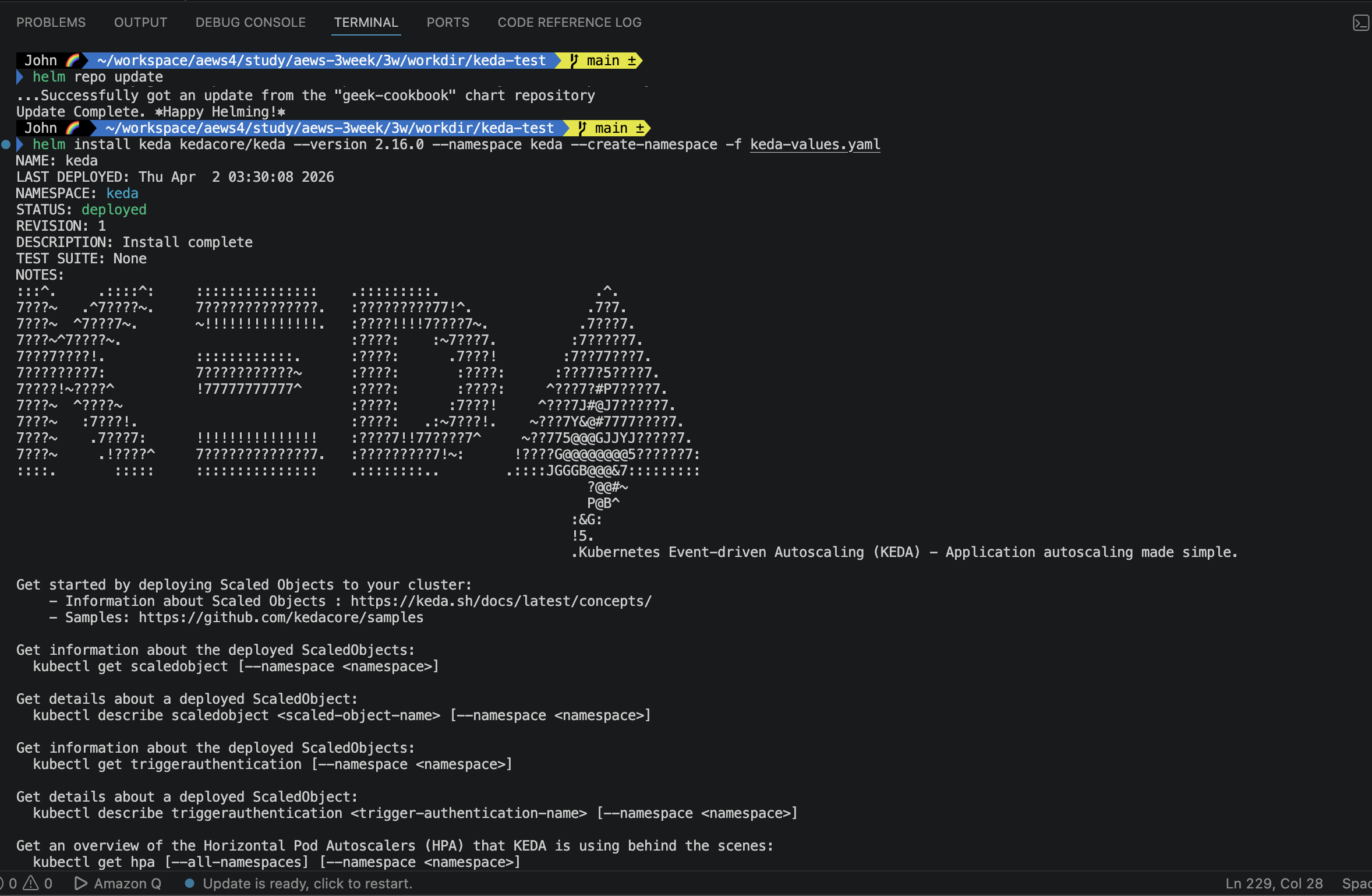
Task: Click the 'LAST DEPLOYED: Thu Apr 2 03:30:08 2026' line
Action: point(175,177)
